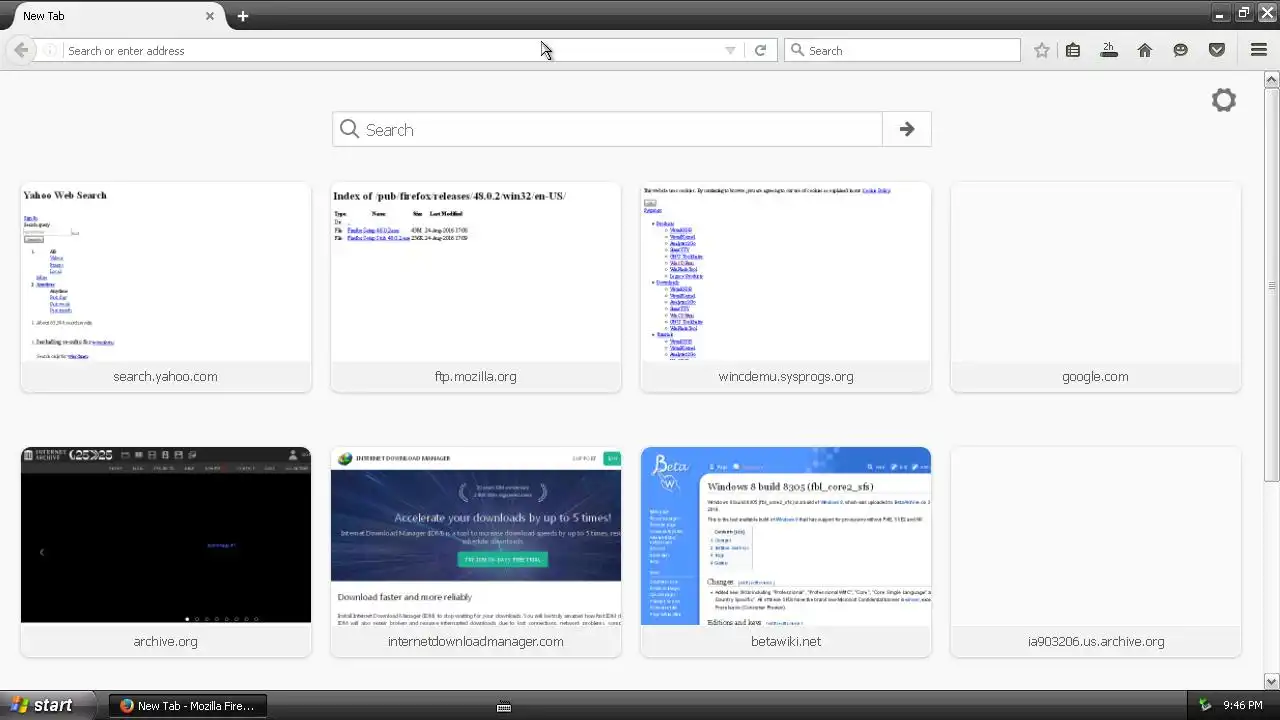Open the search.yahoo.com tile
Image resolution: width=1280 pixels, height=720 pixels.
(166, 287)
